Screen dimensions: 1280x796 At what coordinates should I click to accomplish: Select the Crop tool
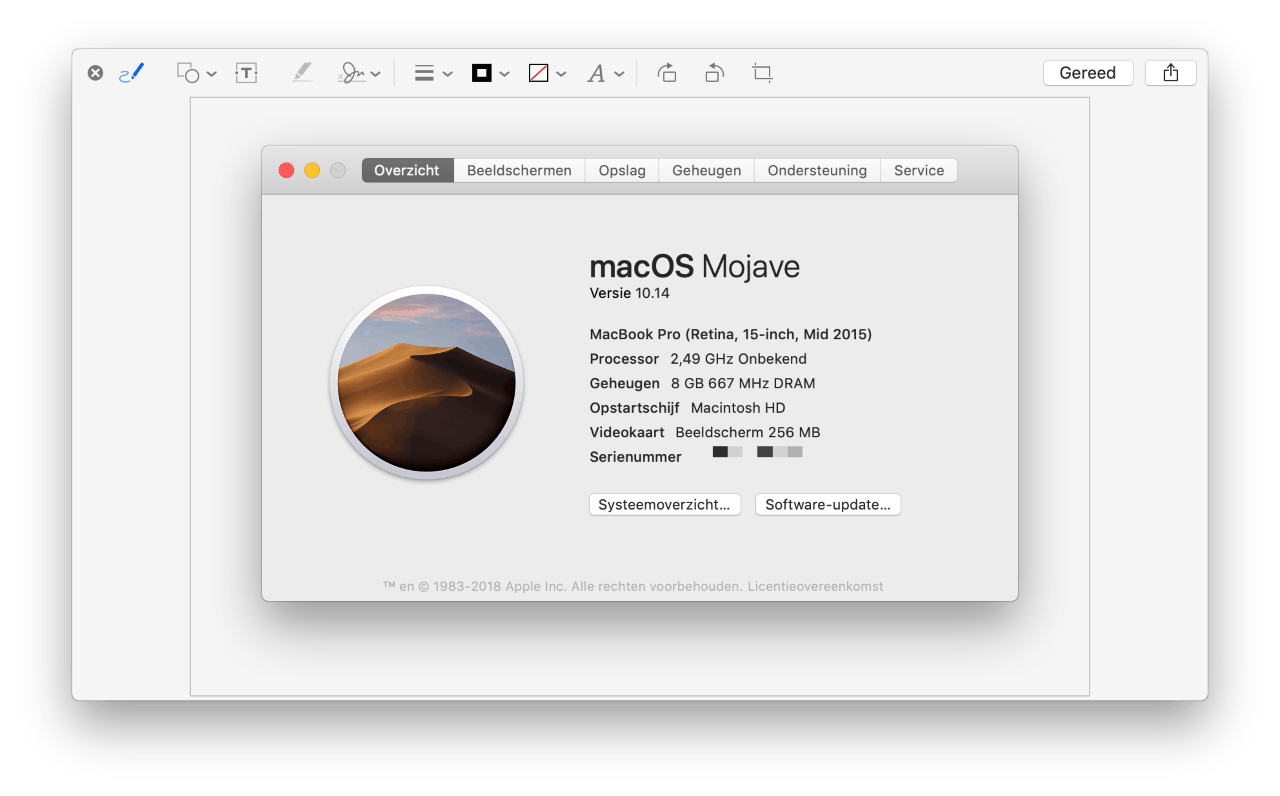tap(762, 73)
